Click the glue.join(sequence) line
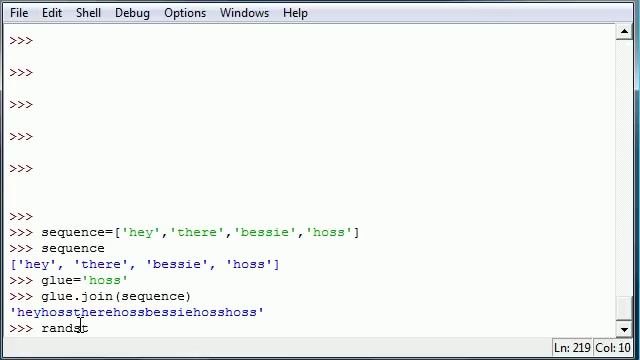640x360 pixels. tap(100, 296)
